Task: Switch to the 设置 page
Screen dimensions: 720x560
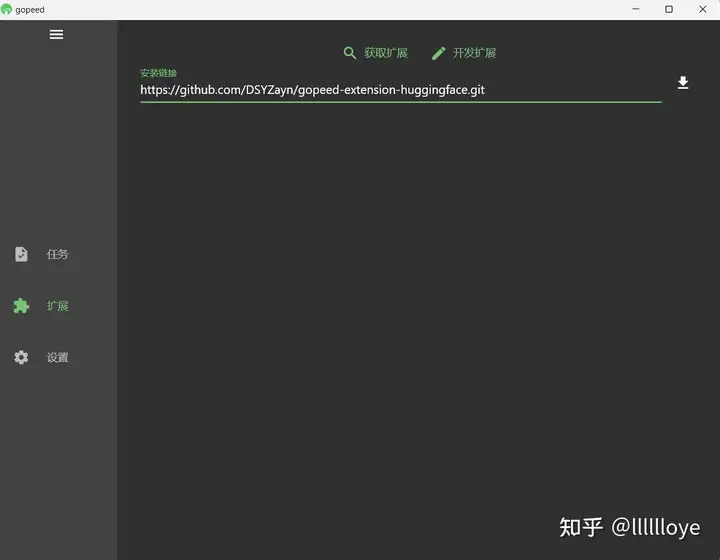Action: point(58,357)
